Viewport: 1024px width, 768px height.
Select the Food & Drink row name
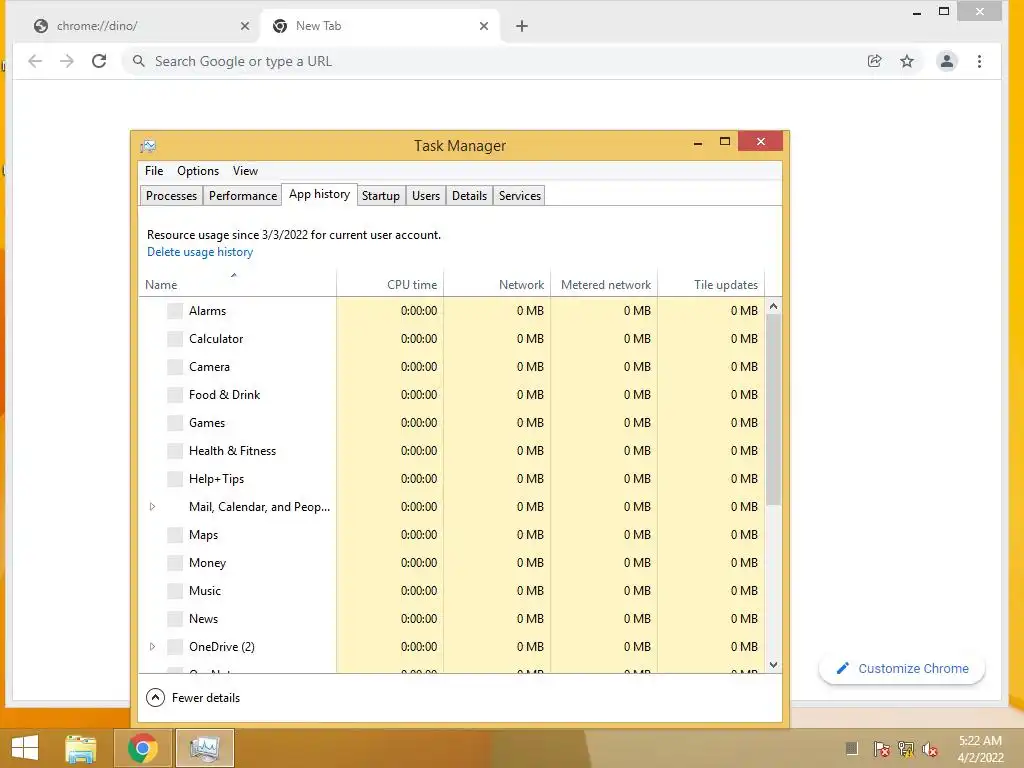225,395
